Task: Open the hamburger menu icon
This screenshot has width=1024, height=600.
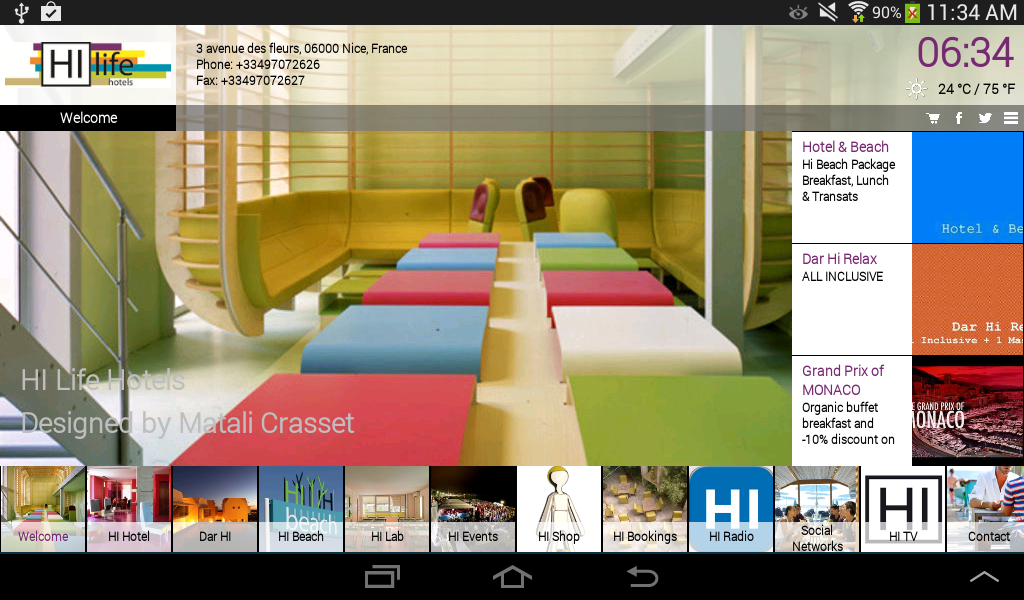Action: point(1011,118)
